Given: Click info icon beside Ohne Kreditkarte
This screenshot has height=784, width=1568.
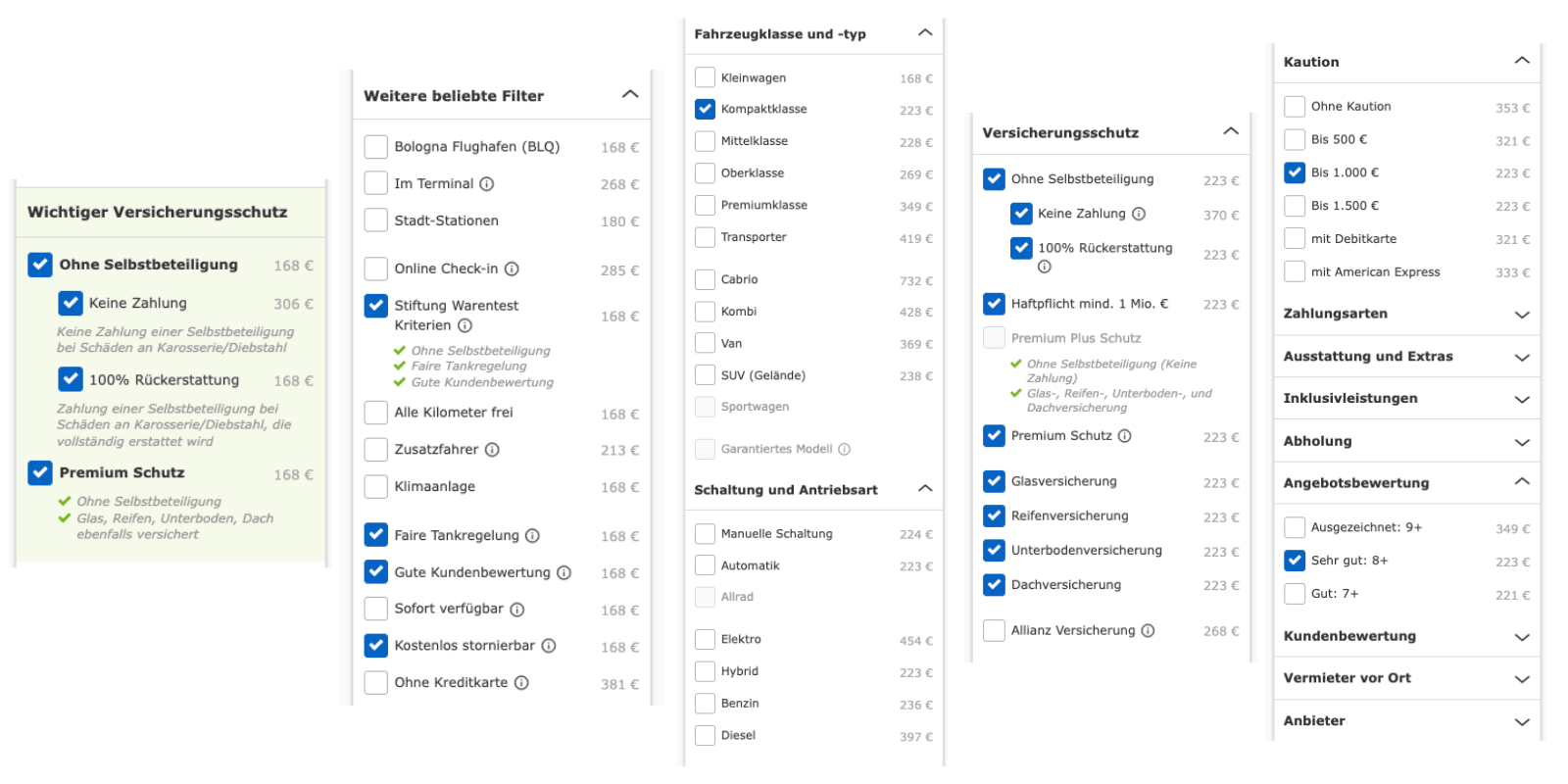Looking at the screenshot, I should click(521, 683).
